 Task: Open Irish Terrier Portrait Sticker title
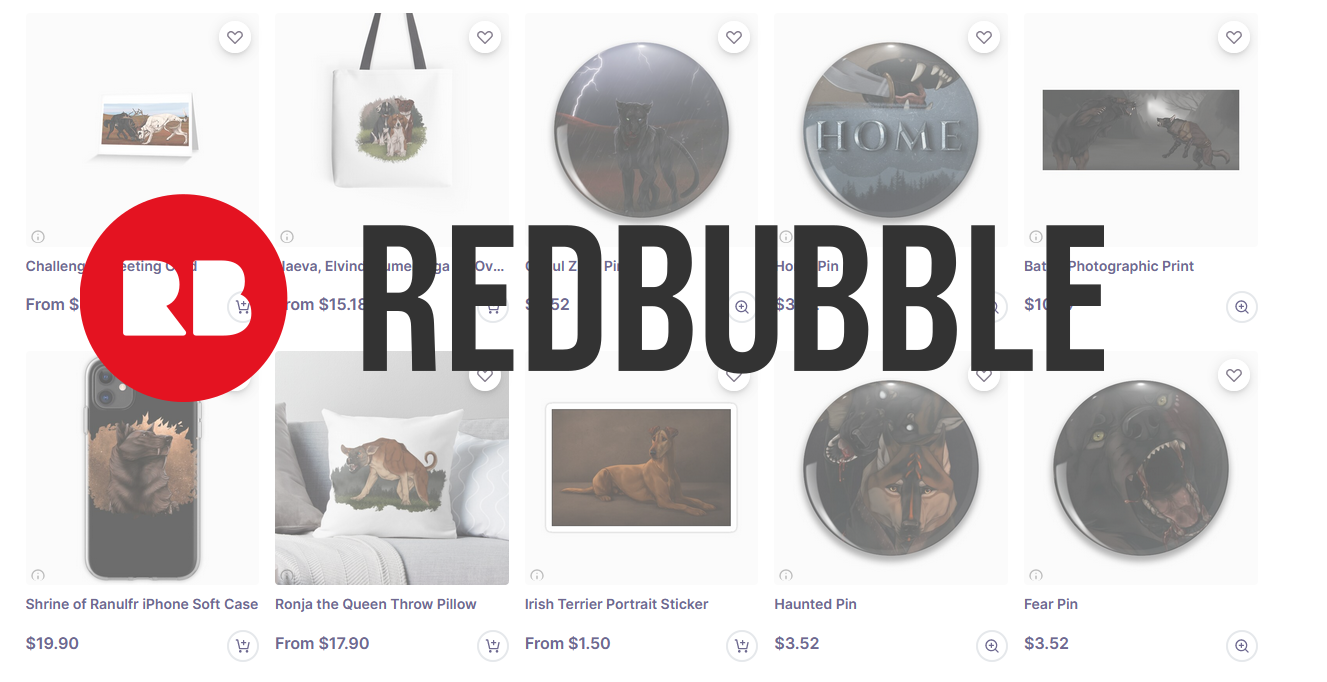pos(616,604)
